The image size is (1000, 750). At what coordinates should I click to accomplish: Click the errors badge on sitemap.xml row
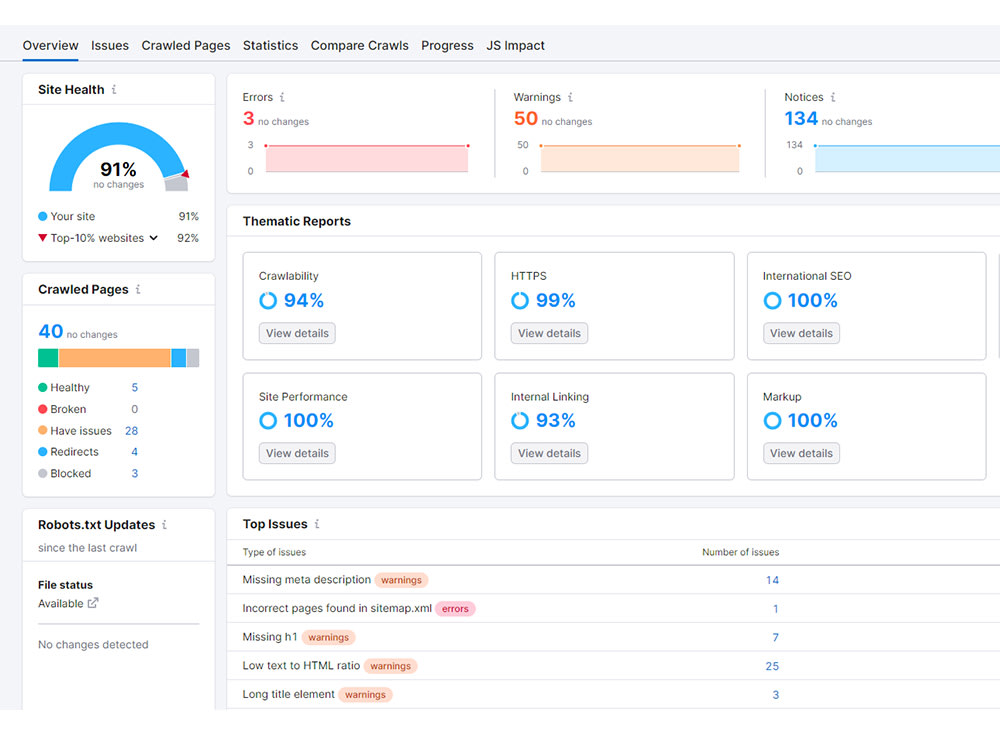455,608
